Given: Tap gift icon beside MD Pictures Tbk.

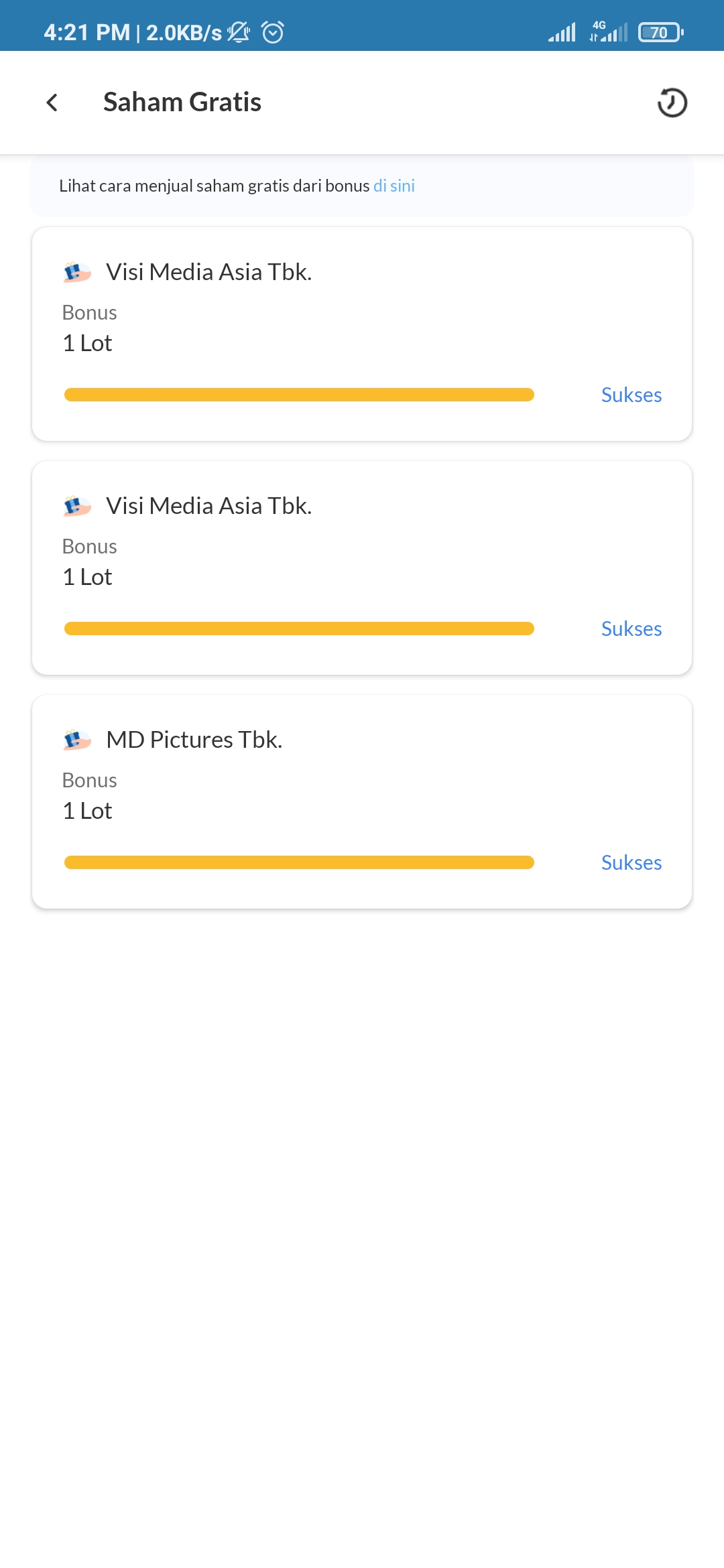Looking at the screenshot, I should click(76, 740).
